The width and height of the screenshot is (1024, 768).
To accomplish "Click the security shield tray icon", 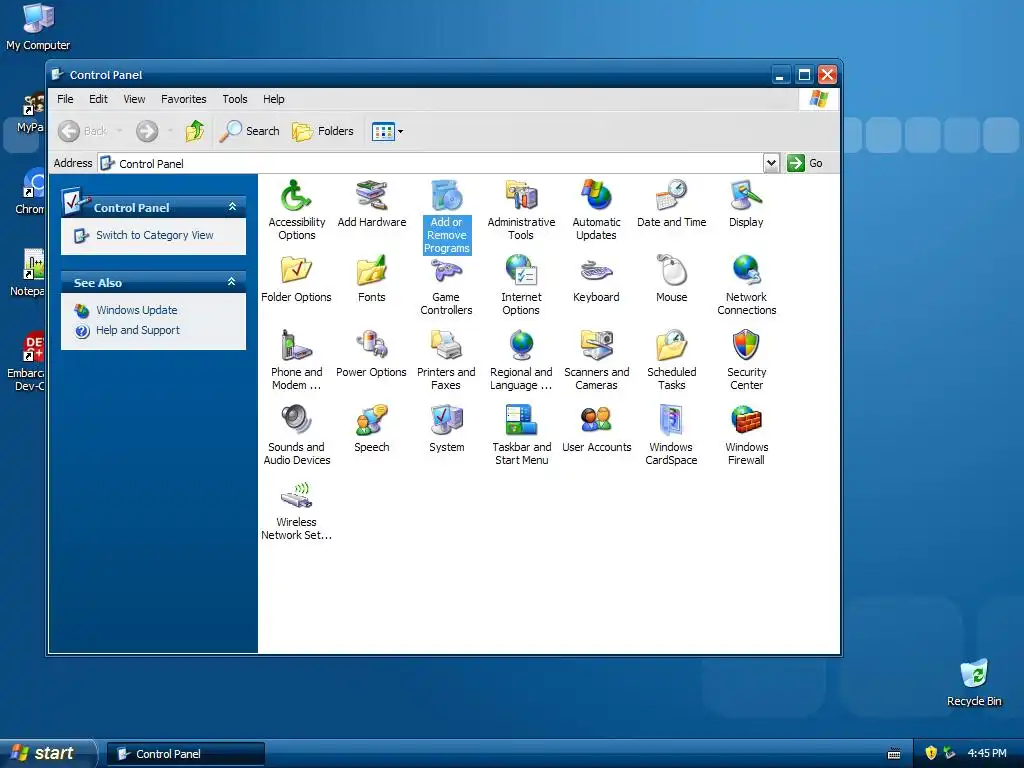I will pos(931,753).
